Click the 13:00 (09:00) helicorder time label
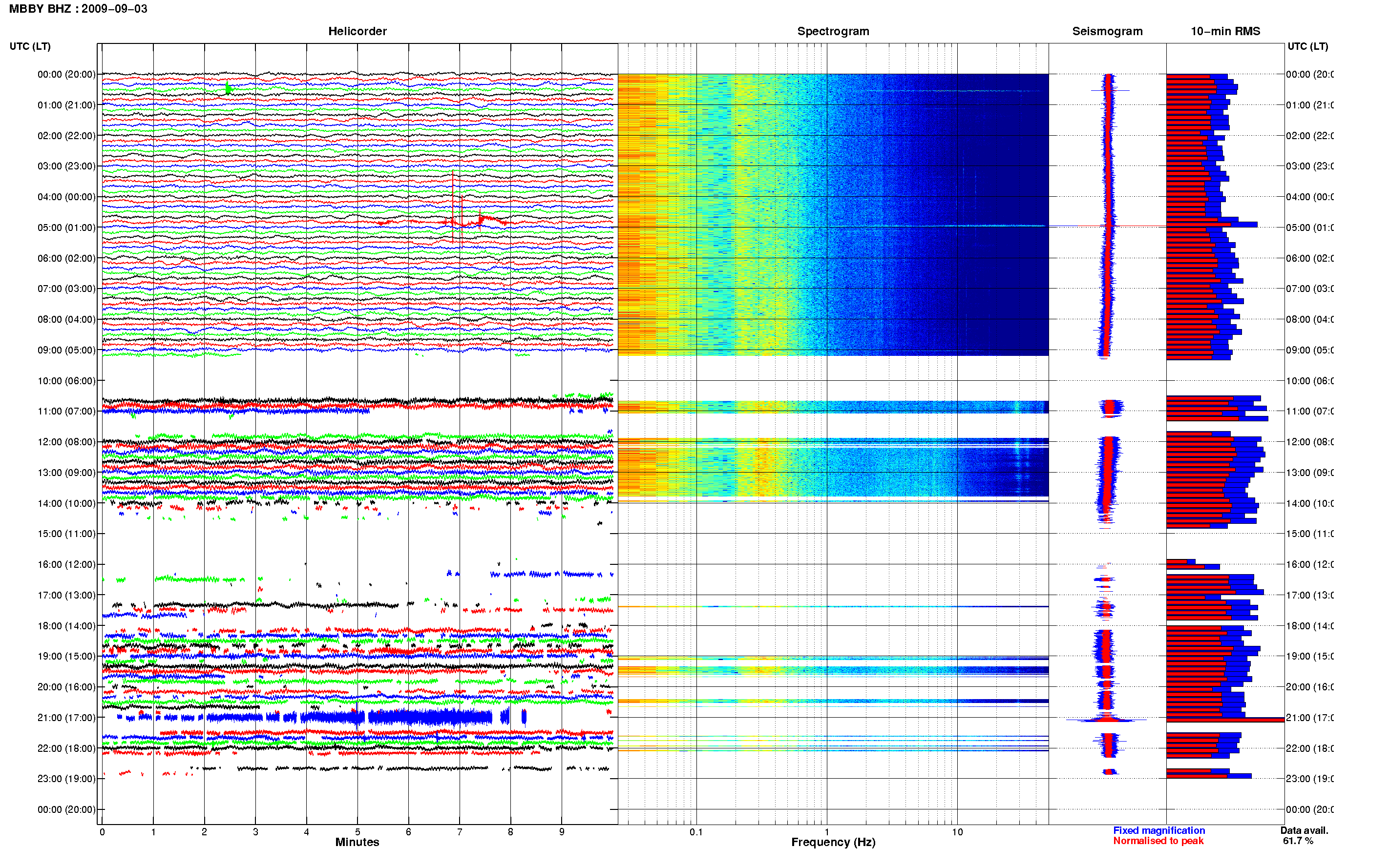1389x868 pixels. click(66, 473)
